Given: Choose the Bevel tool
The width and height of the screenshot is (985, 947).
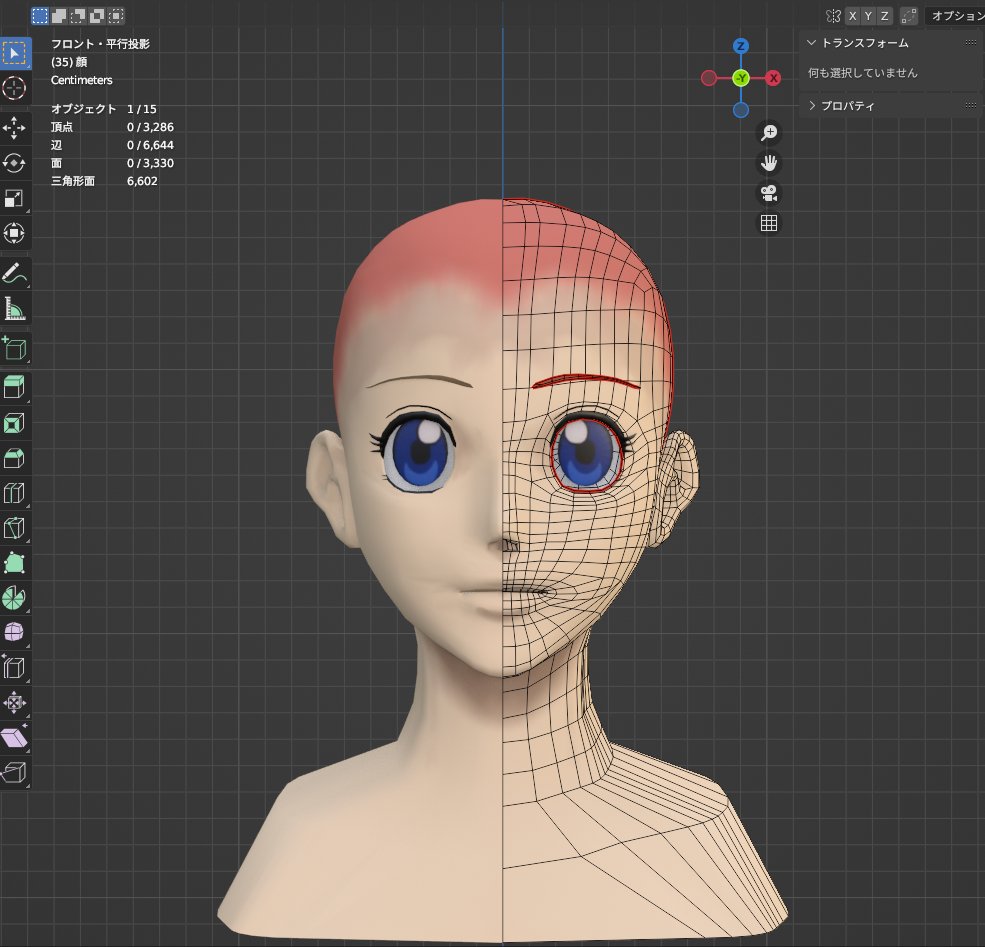Looking at the screenshot, I should point(14,458).
